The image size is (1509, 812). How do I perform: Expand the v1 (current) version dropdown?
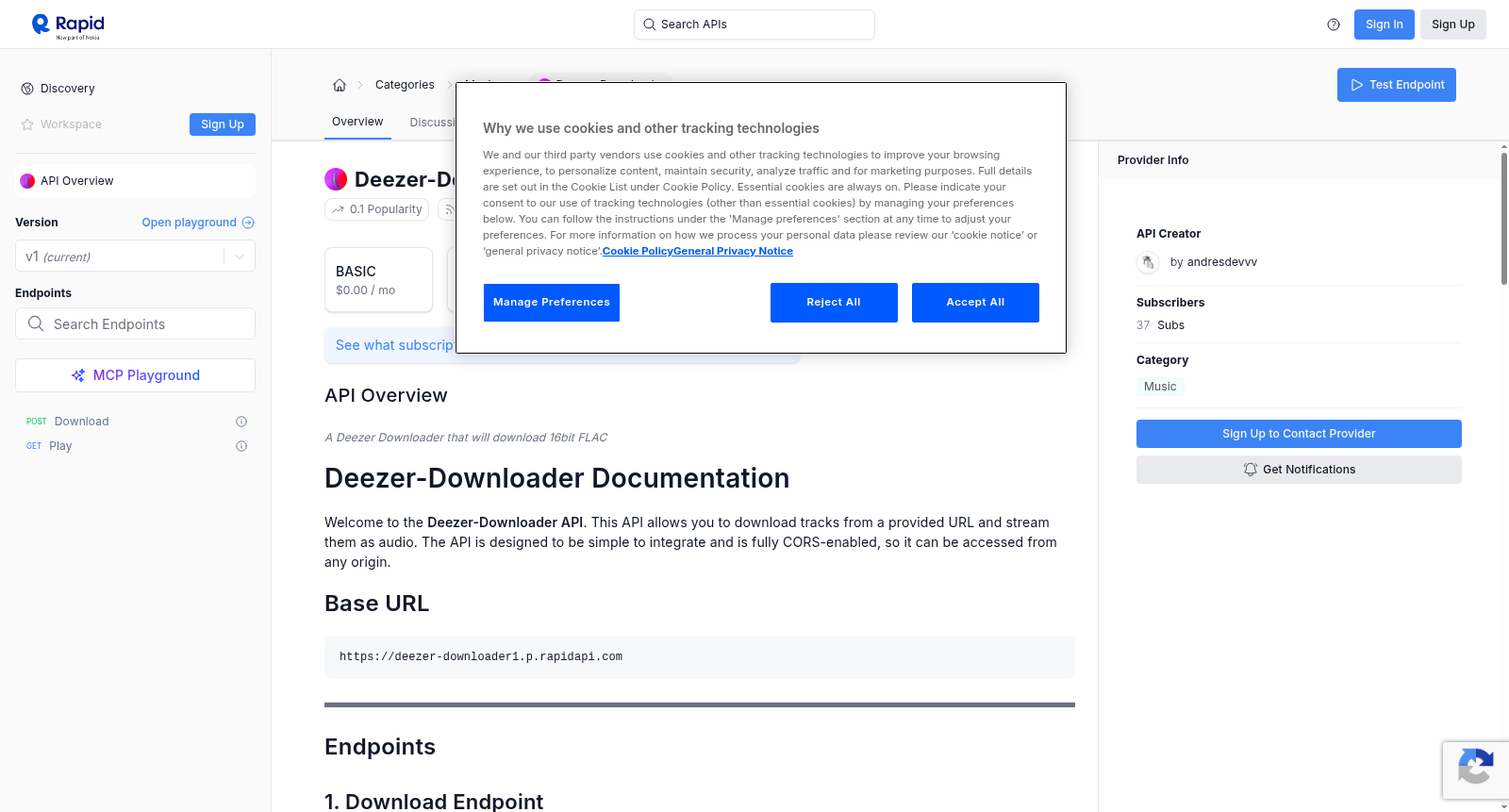click(x=135, y=257)
